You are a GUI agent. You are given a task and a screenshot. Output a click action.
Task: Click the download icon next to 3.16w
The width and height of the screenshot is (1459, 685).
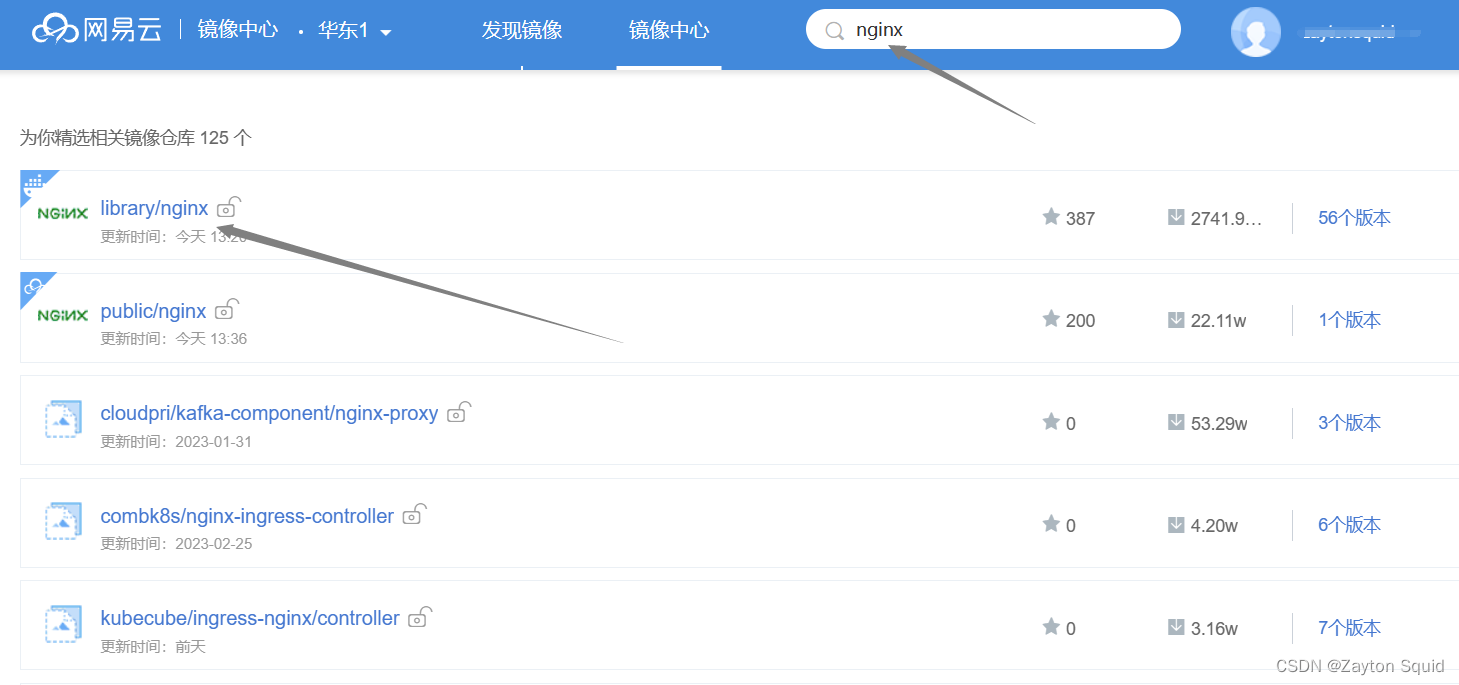point(1175,628)
